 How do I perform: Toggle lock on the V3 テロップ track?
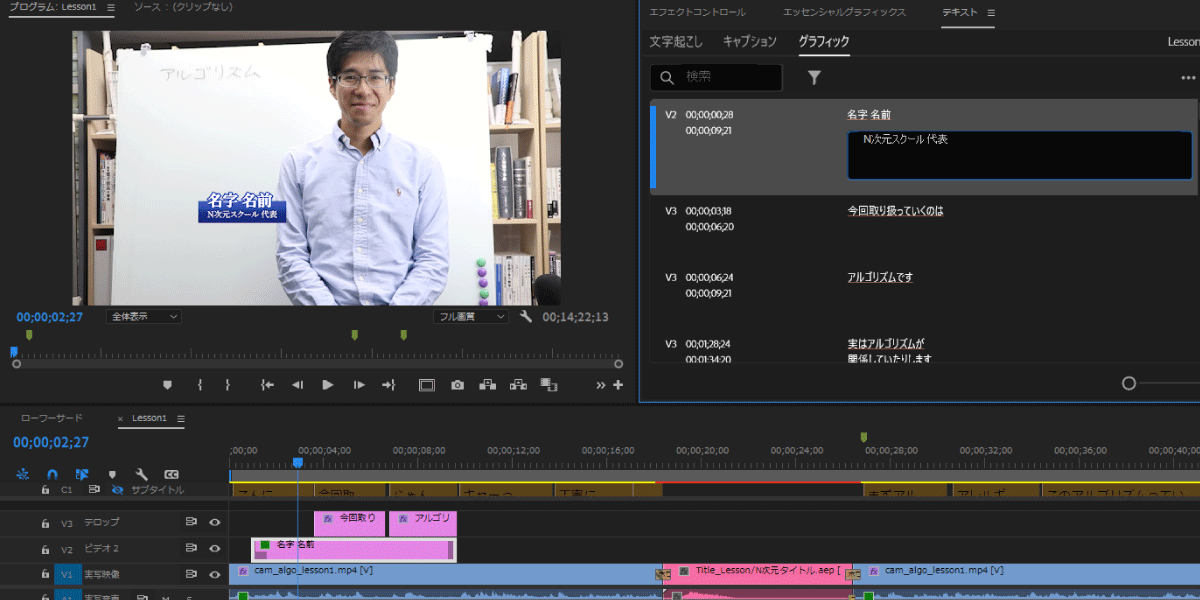45,522
